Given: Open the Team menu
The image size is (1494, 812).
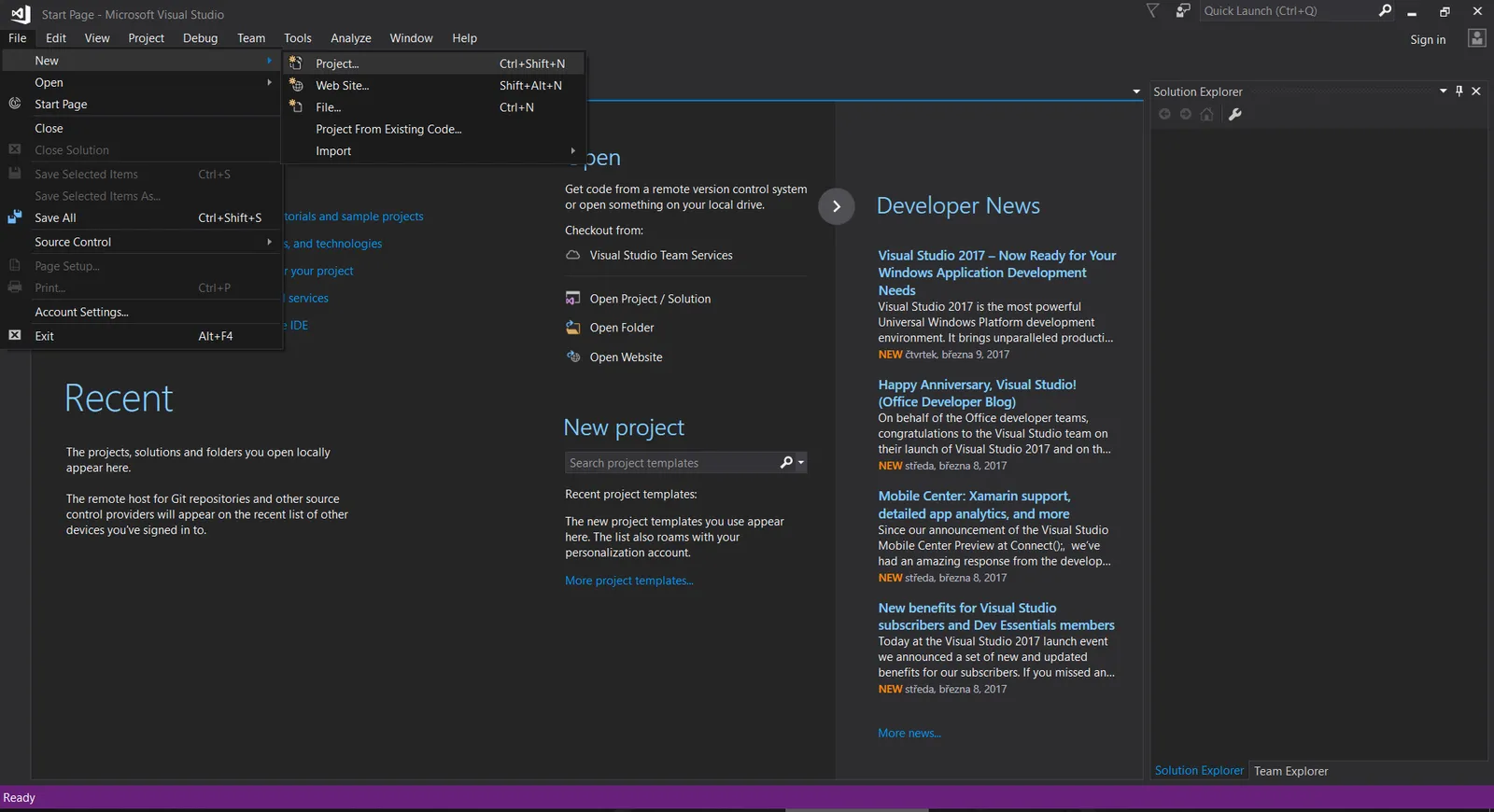Looking at the screenshot, I should [251, 38].
